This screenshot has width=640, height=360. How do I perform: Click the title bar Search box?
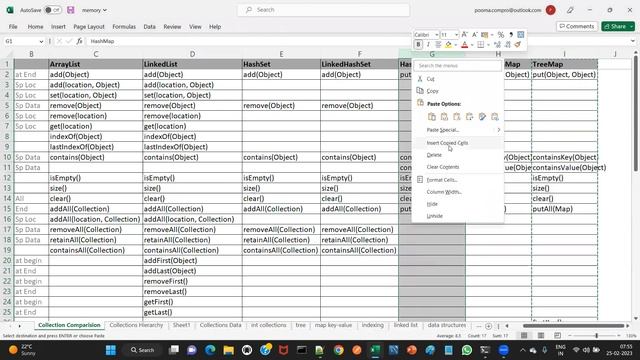[324, 10]
